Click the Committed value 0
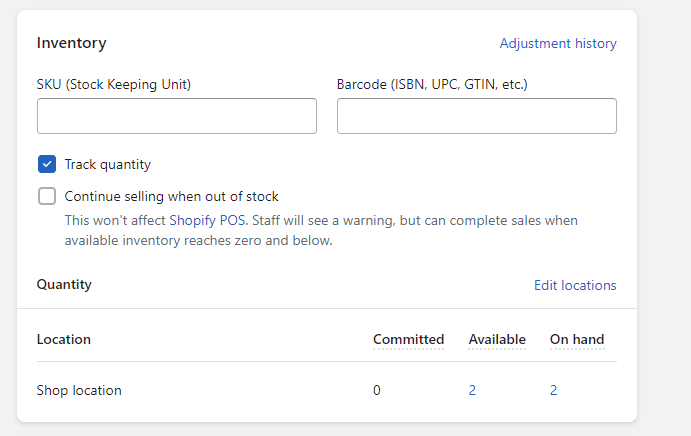 377,390
